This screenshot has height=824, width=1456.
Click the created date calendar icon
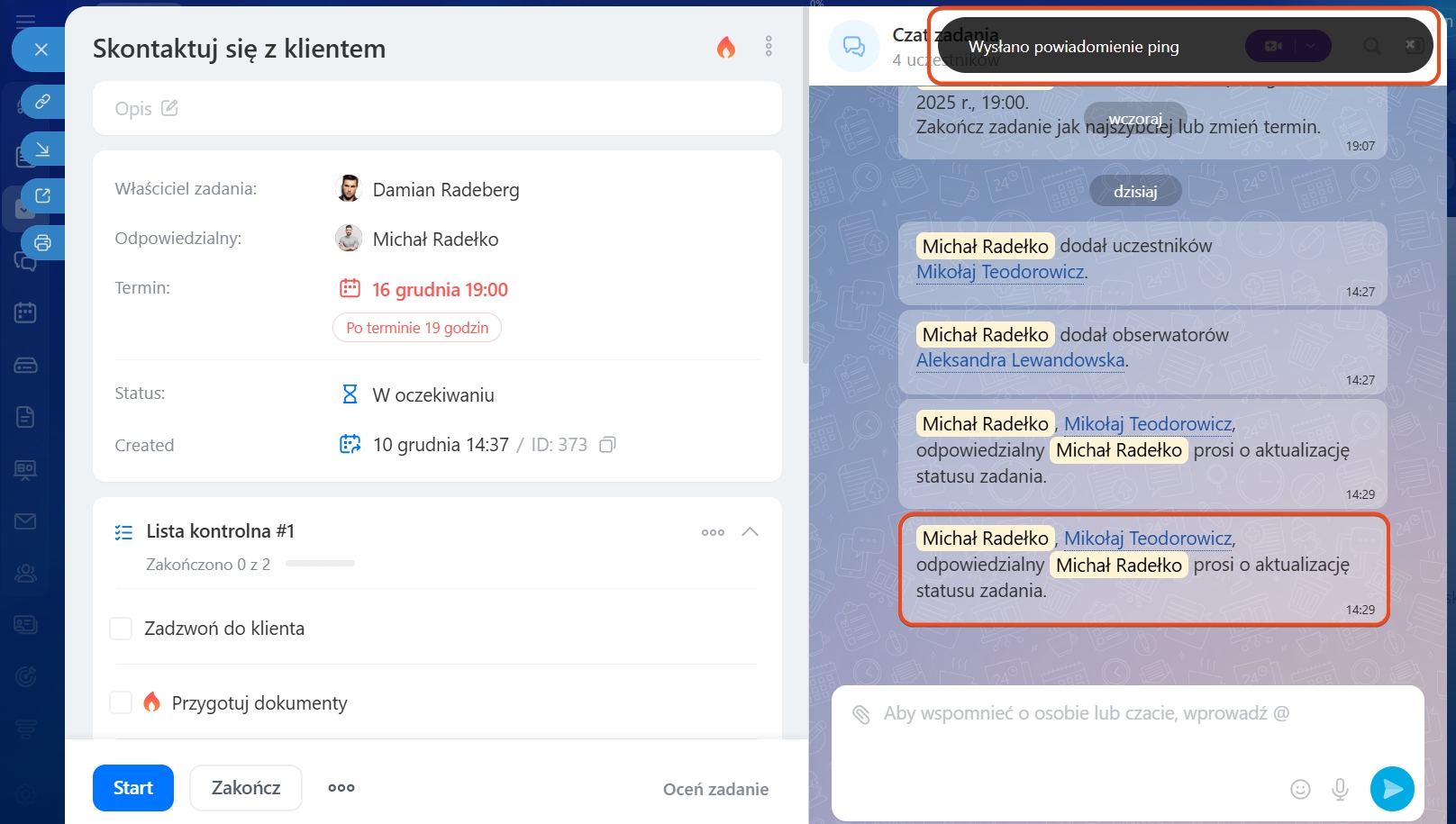pos(350,444)
